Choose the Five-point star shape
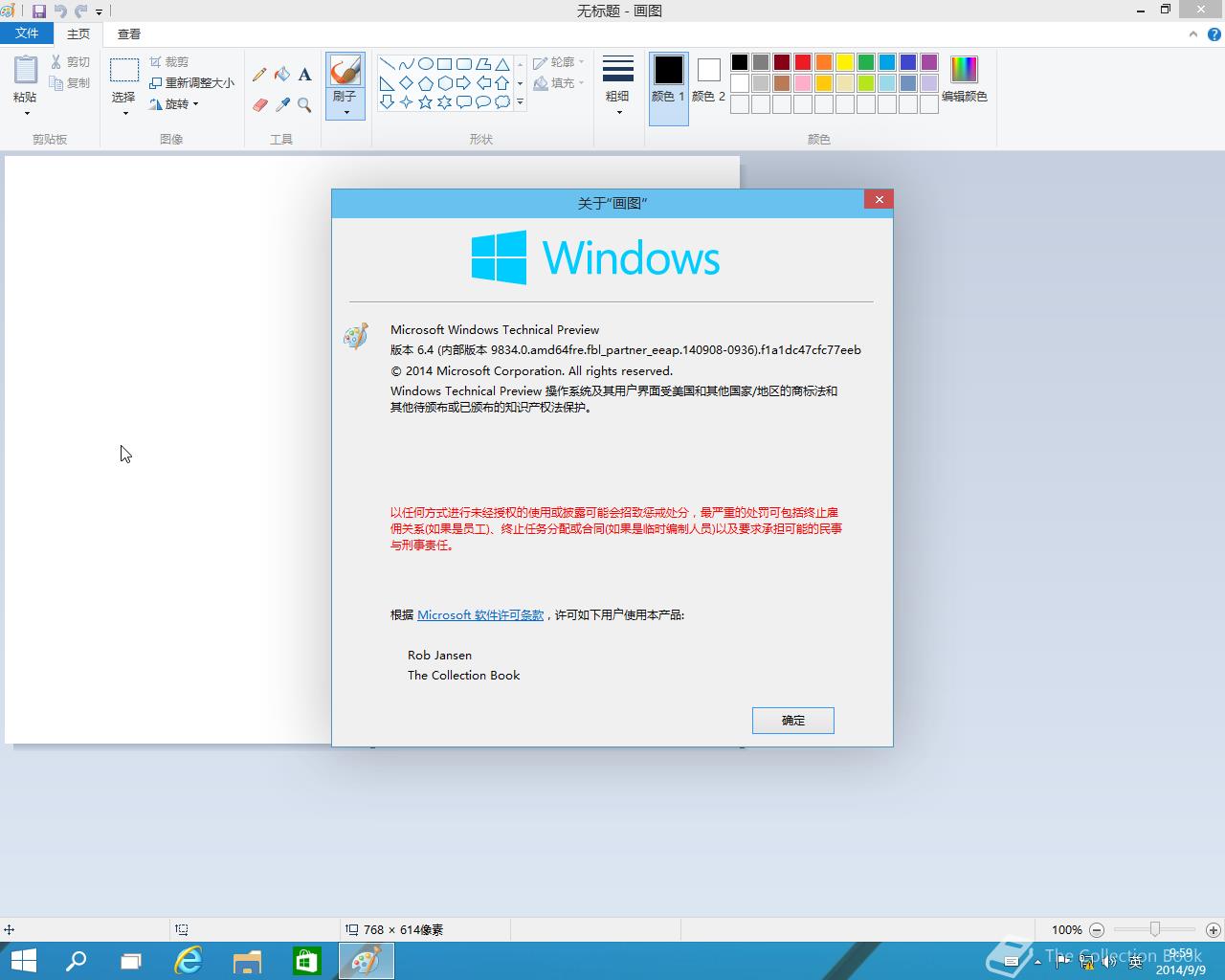The width and height of the screenshot is (1225, 980). [x=426, y=102]
